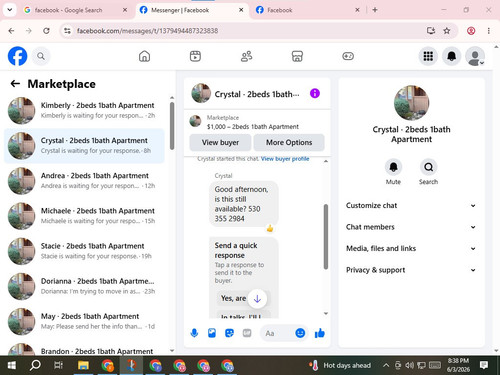Open the Marketplace storefront icon

pyautogui.click(x=297, y=56)
